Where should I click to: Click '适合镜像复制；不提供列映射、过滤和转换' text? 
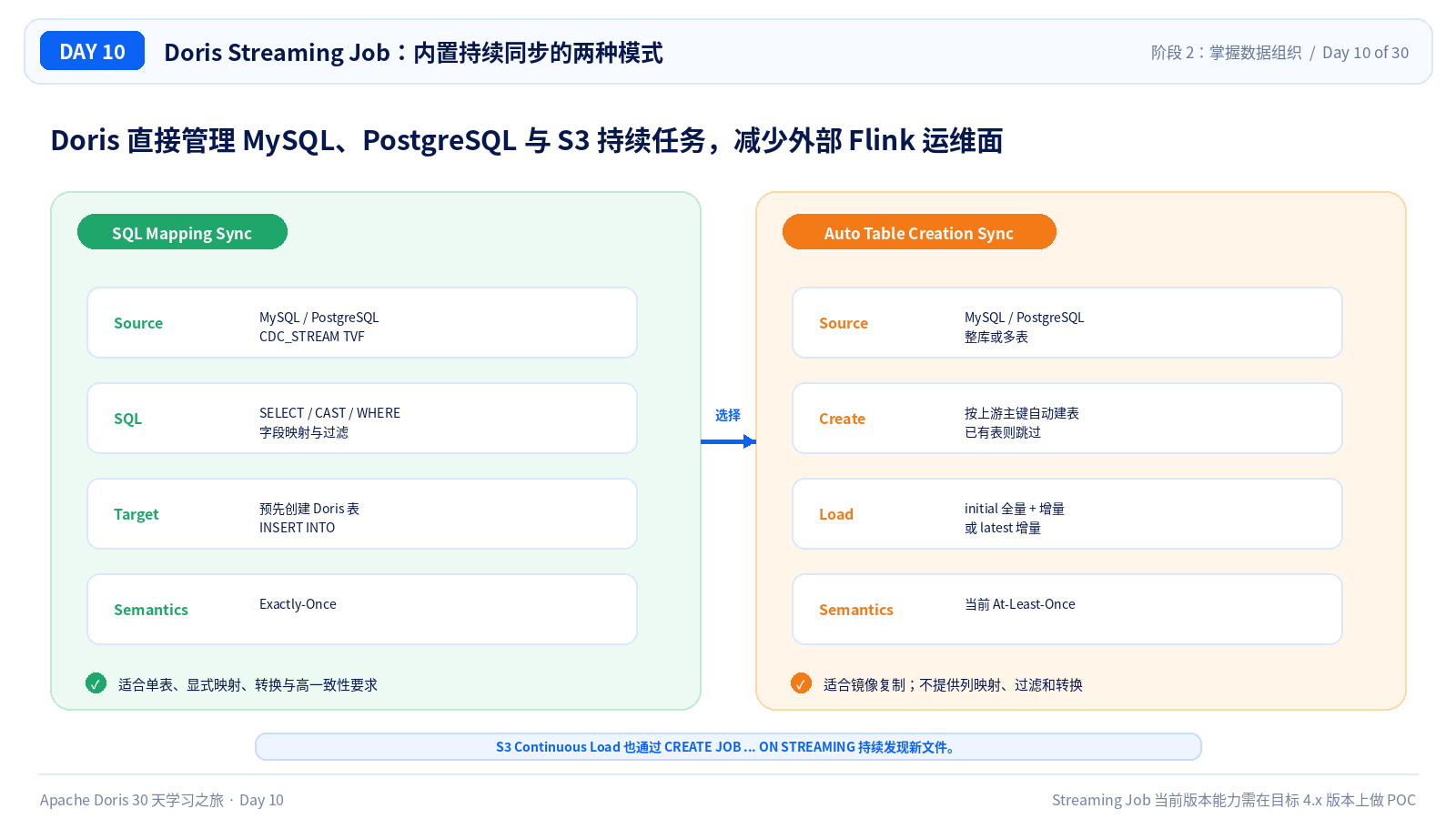[953, 684]
